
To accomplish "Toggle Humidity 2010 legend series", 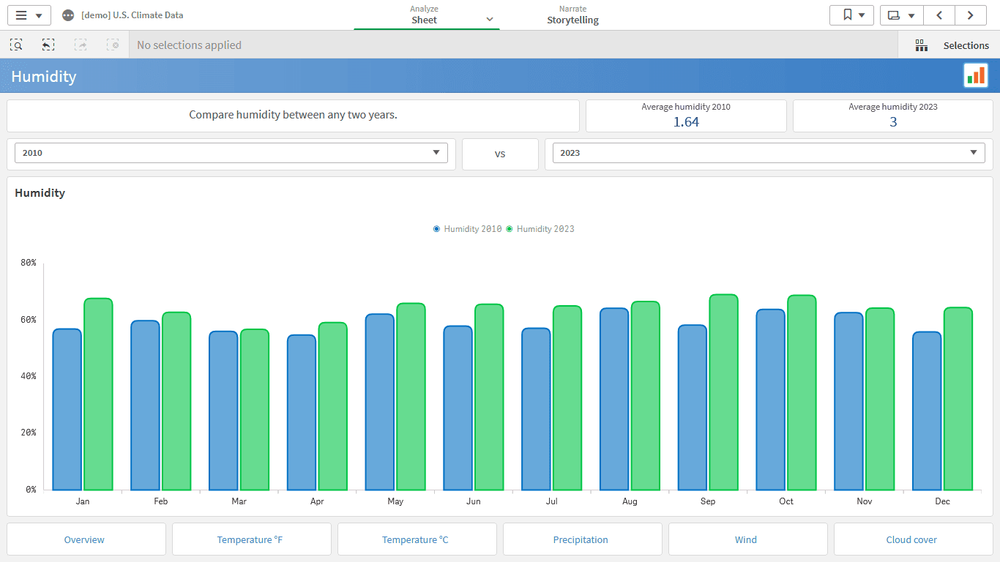I will pos(469,229).
